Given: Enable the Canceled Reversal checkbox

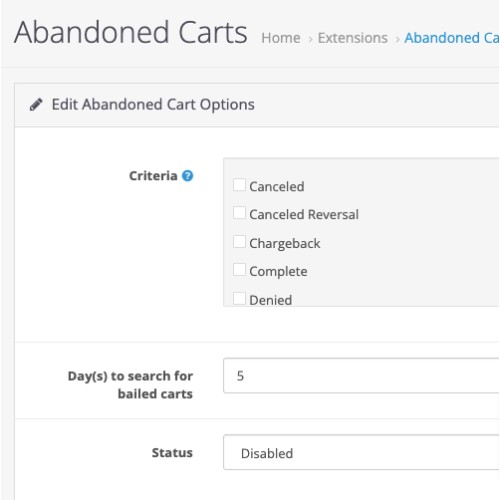Looking at the screenshot, I should [x=239, y=213].
